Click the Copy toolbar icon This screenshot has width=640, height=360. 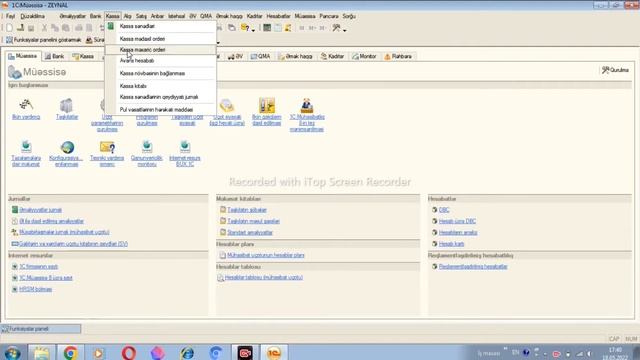(55, 28)
